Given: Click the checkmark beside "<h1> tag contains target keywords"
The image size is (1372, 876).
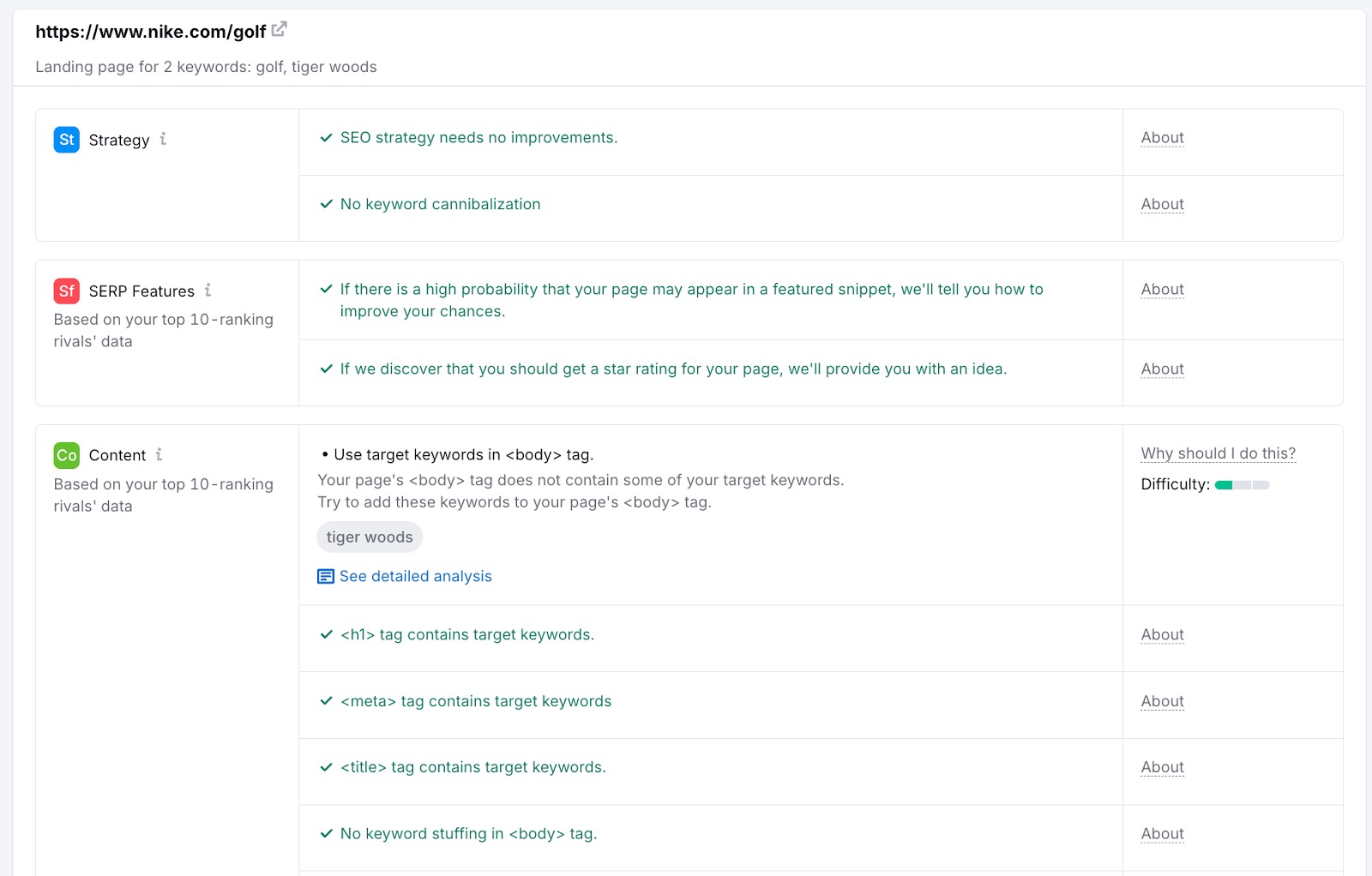Looking at the screenshot, I should point(326,635).
